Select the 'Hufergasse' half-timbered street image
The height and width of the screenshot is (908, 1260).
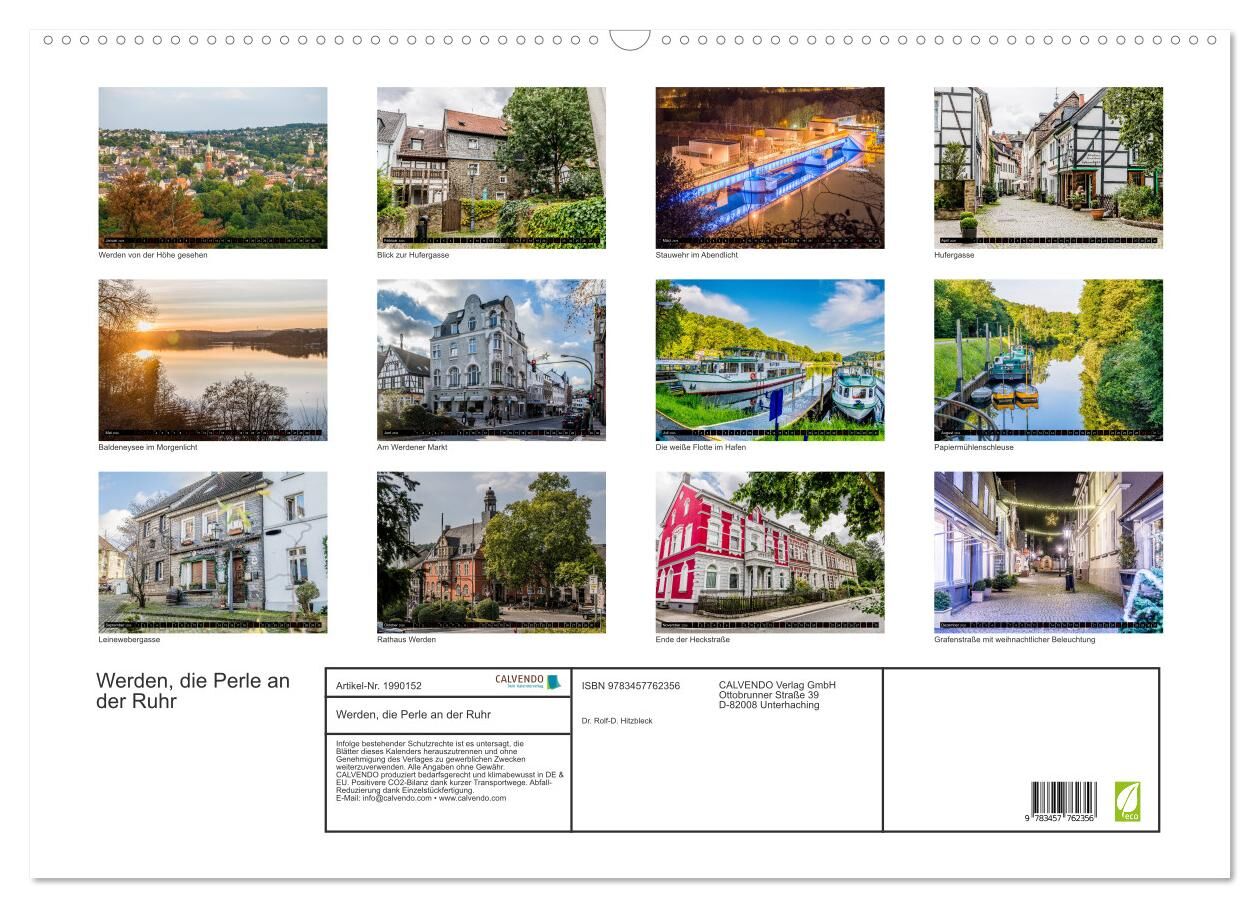click(1048, 167)
